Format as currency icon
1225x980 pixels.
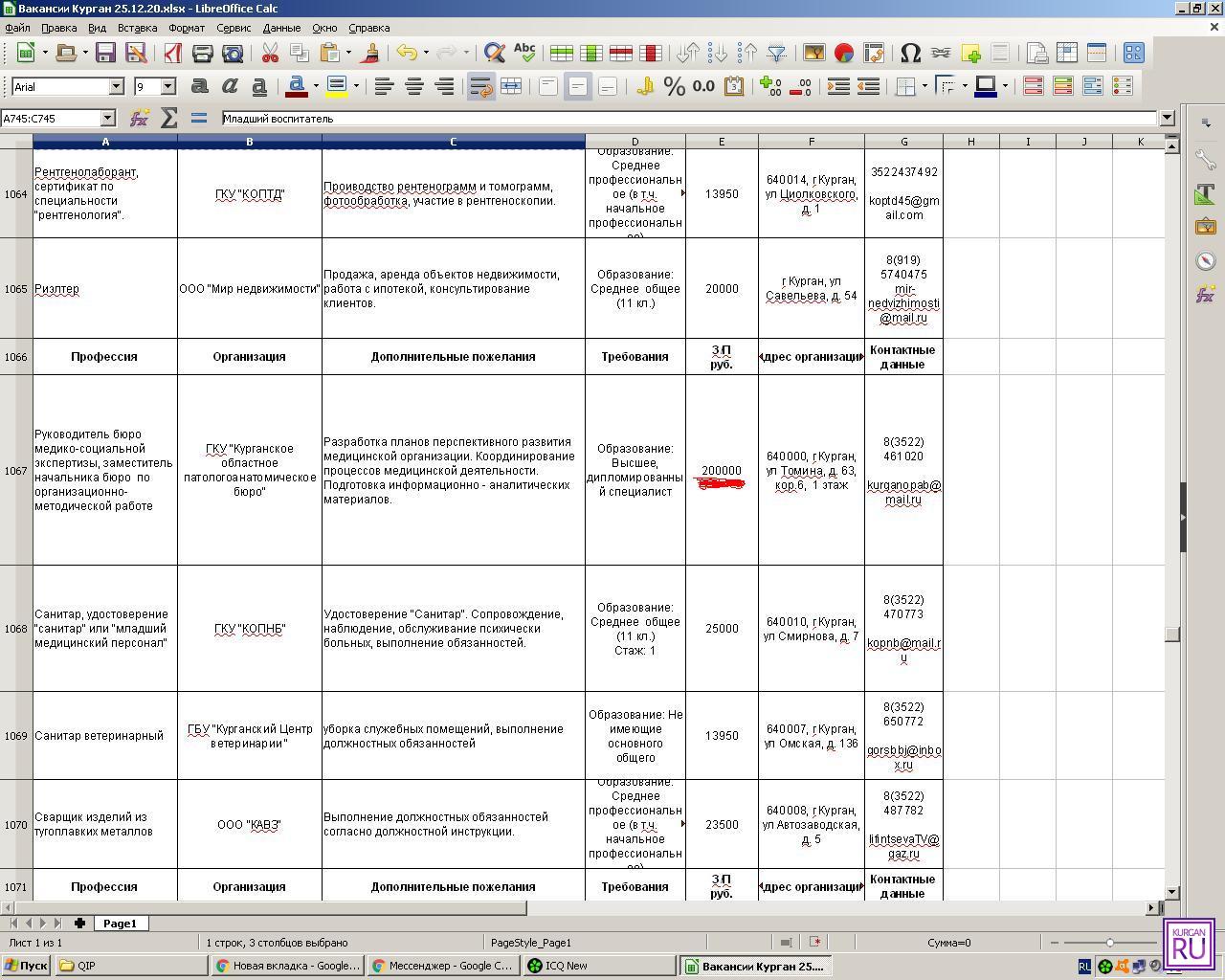coord(645,86)
